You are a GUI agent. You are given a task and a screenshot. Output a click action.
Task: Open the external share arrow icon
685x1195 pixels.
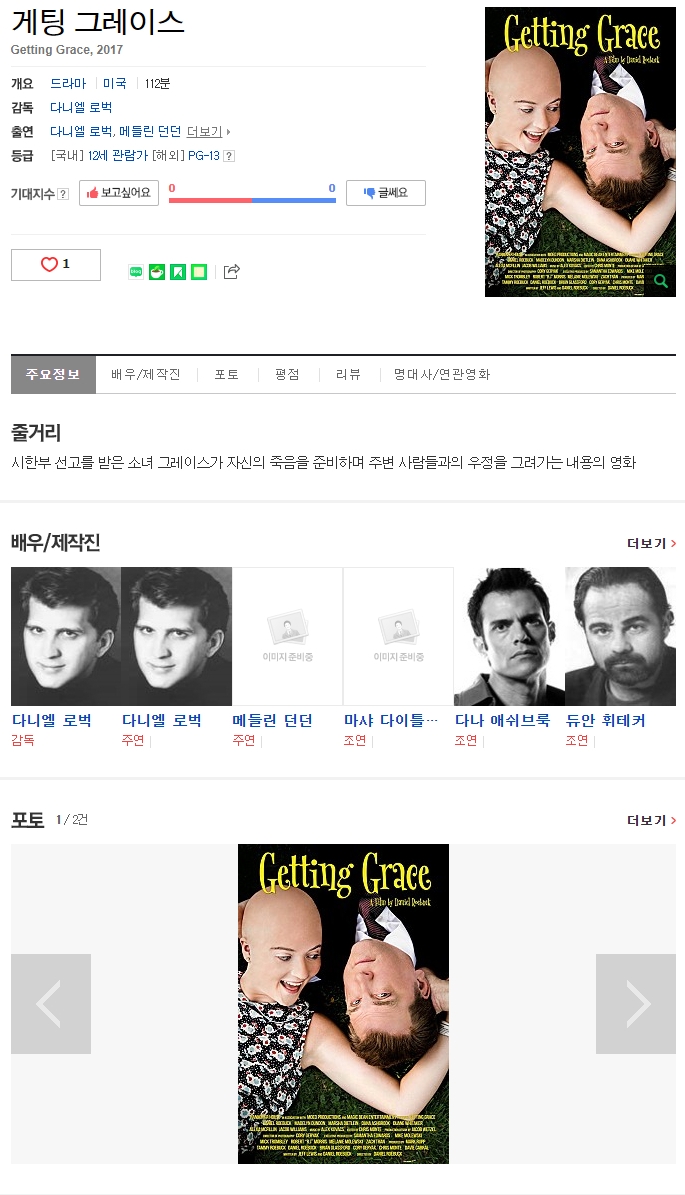coord(232,271)
